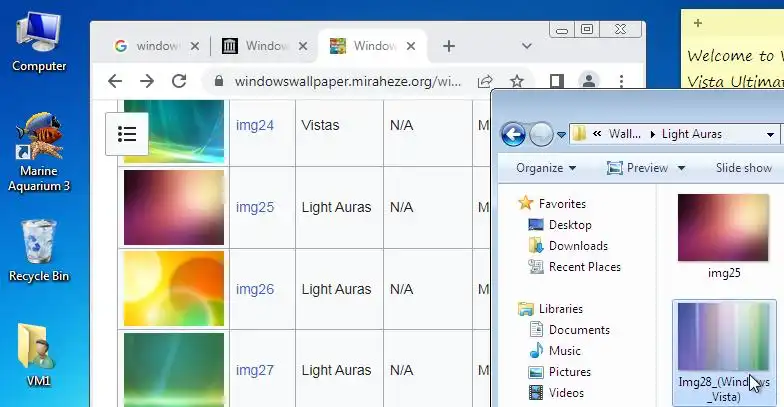Switch to second Window tab
This screenshot has height=407, width=784.
point(265,46)
